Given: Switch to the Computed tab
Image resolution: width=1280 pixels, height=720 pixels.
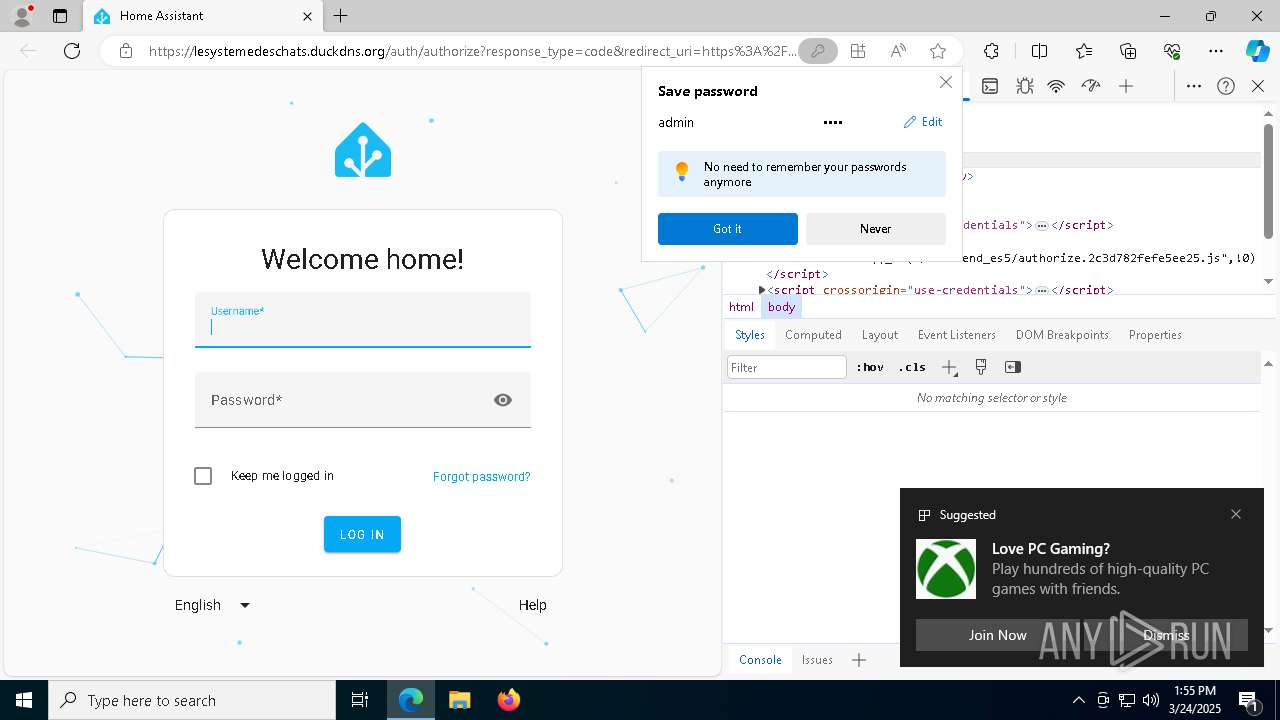Looking at the screenshot, I should click(x=813, y=335).
